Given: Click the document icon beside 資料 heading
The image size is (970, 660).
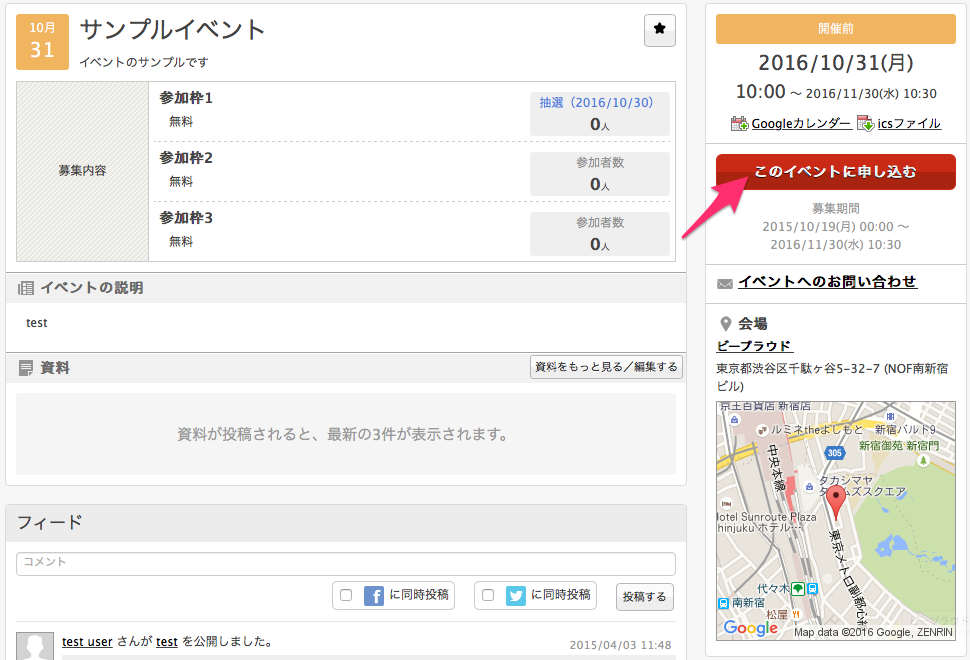Looking at the screenshot, I should point(26,368).
